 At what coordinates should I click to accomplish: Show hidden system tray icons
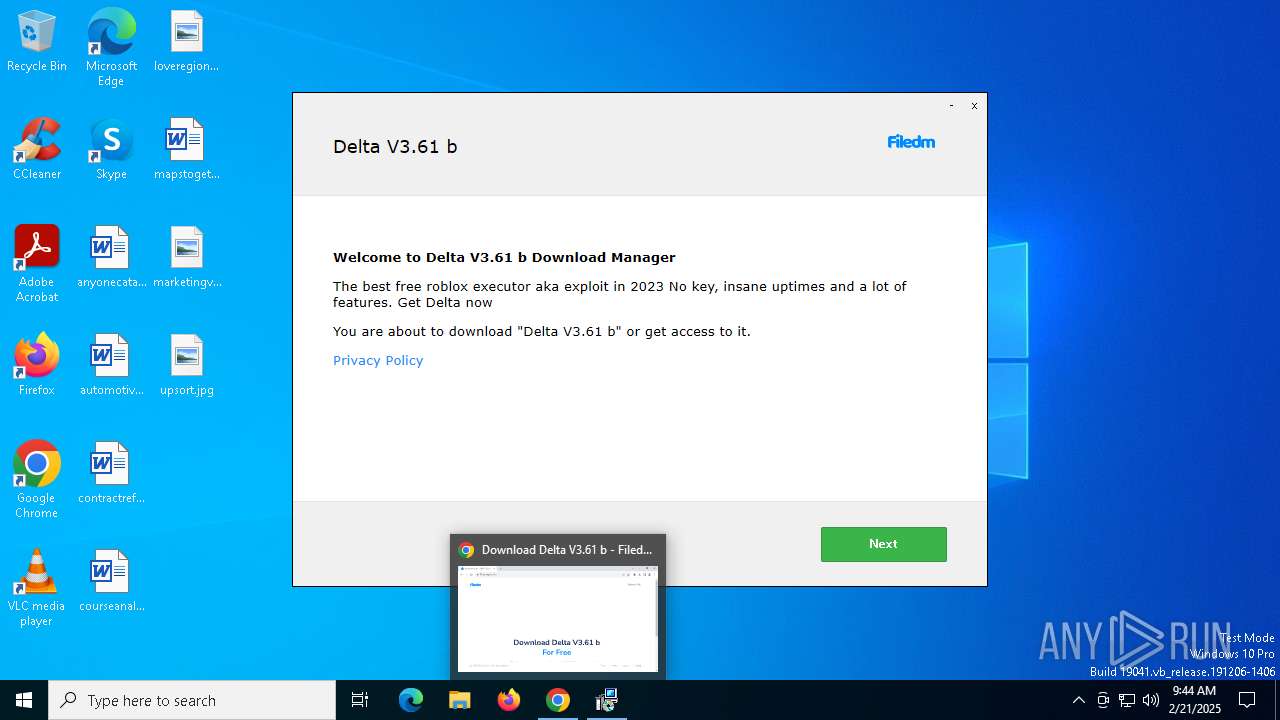[1078, 700]
